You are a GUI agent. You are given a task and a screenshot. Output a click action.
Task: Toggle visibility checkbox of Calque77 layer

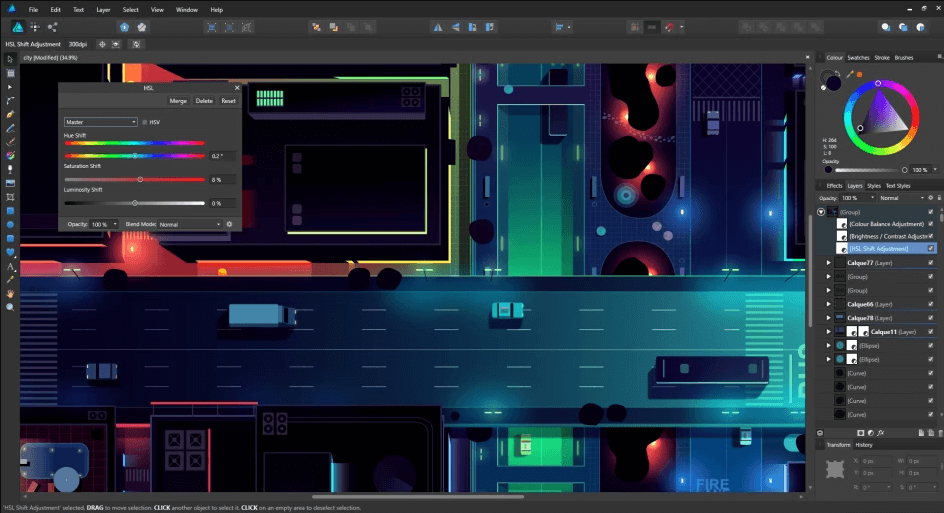[x=931, y=263]
